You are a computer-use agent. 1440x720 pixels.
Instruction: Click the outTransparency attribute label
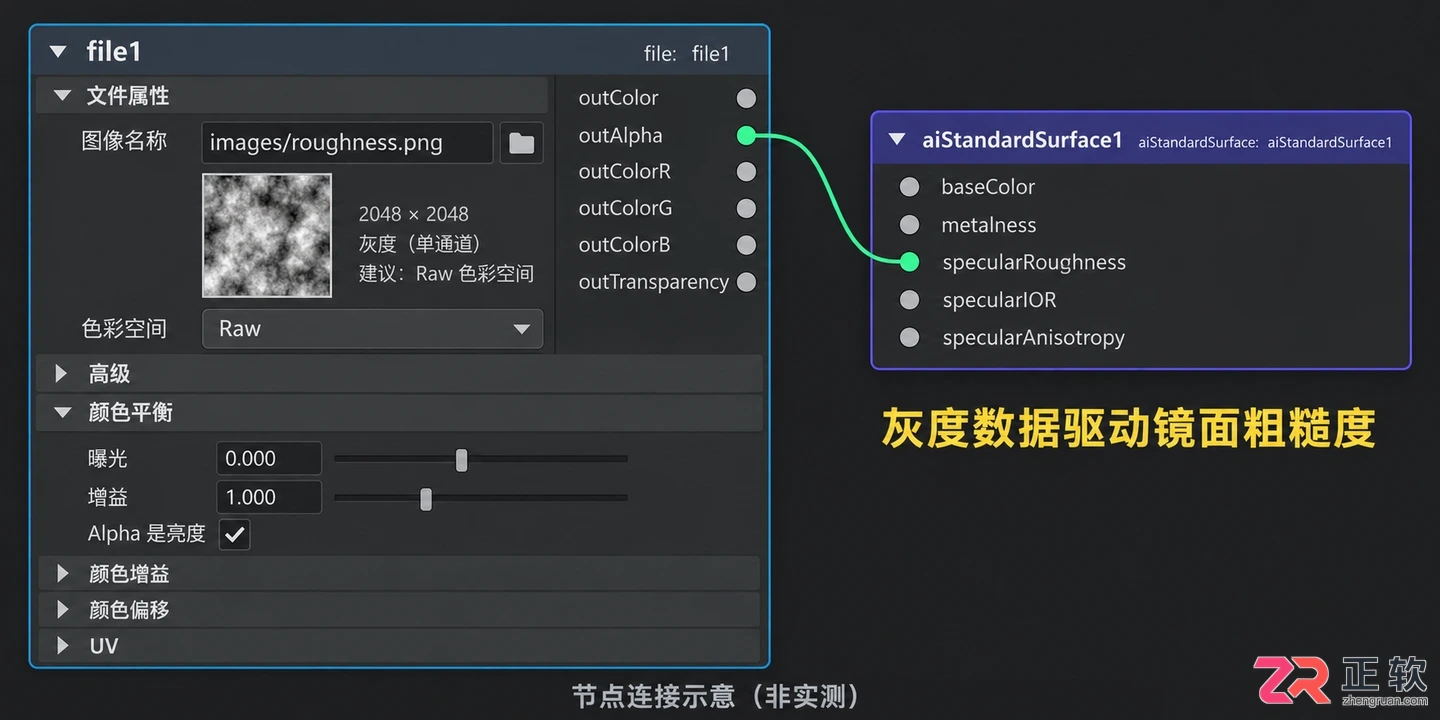tap(653, 282)
